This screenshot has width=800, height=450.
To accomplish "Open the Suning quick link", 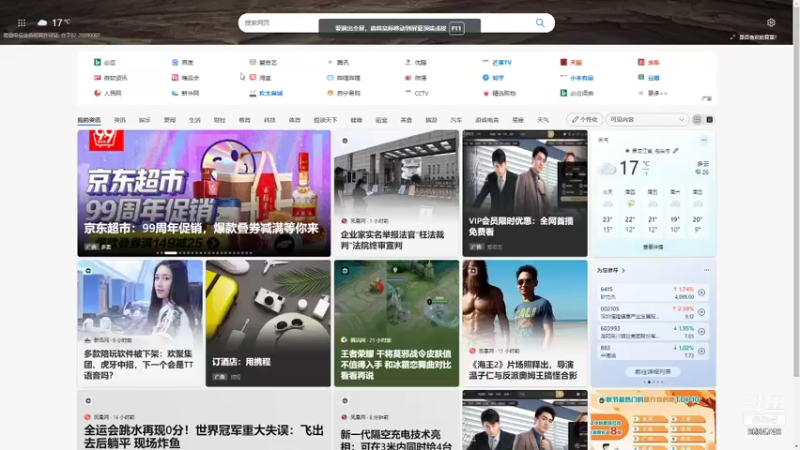I will 344,93.
